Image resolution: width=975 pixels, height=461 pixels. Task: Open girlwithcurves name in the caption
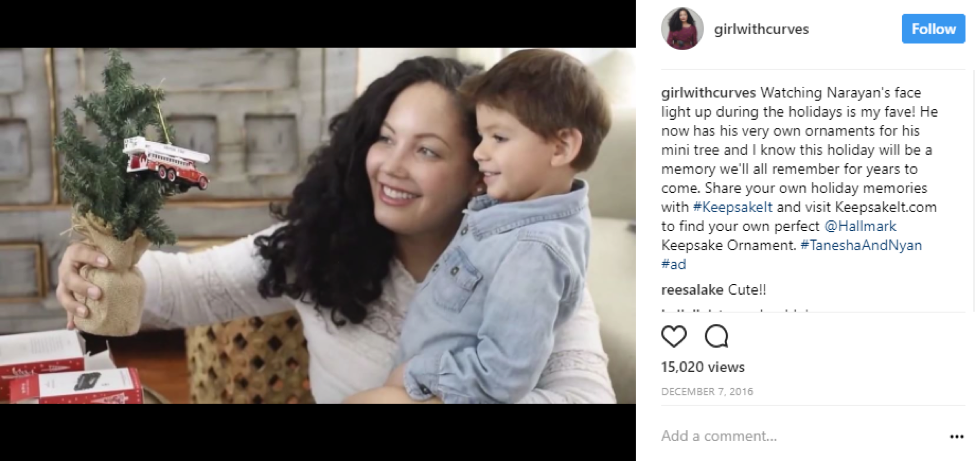[708, 93]
